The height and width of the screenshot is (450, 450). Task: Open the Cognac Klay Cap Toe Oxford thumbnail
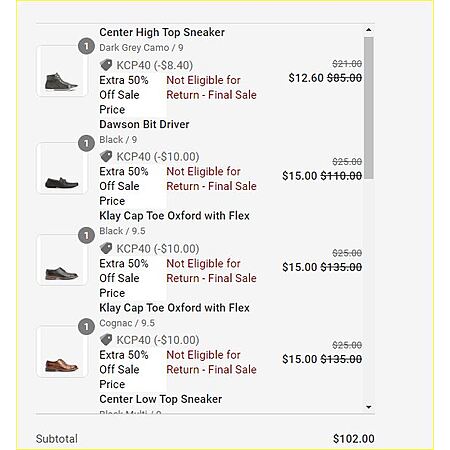(x=62, y=352)
